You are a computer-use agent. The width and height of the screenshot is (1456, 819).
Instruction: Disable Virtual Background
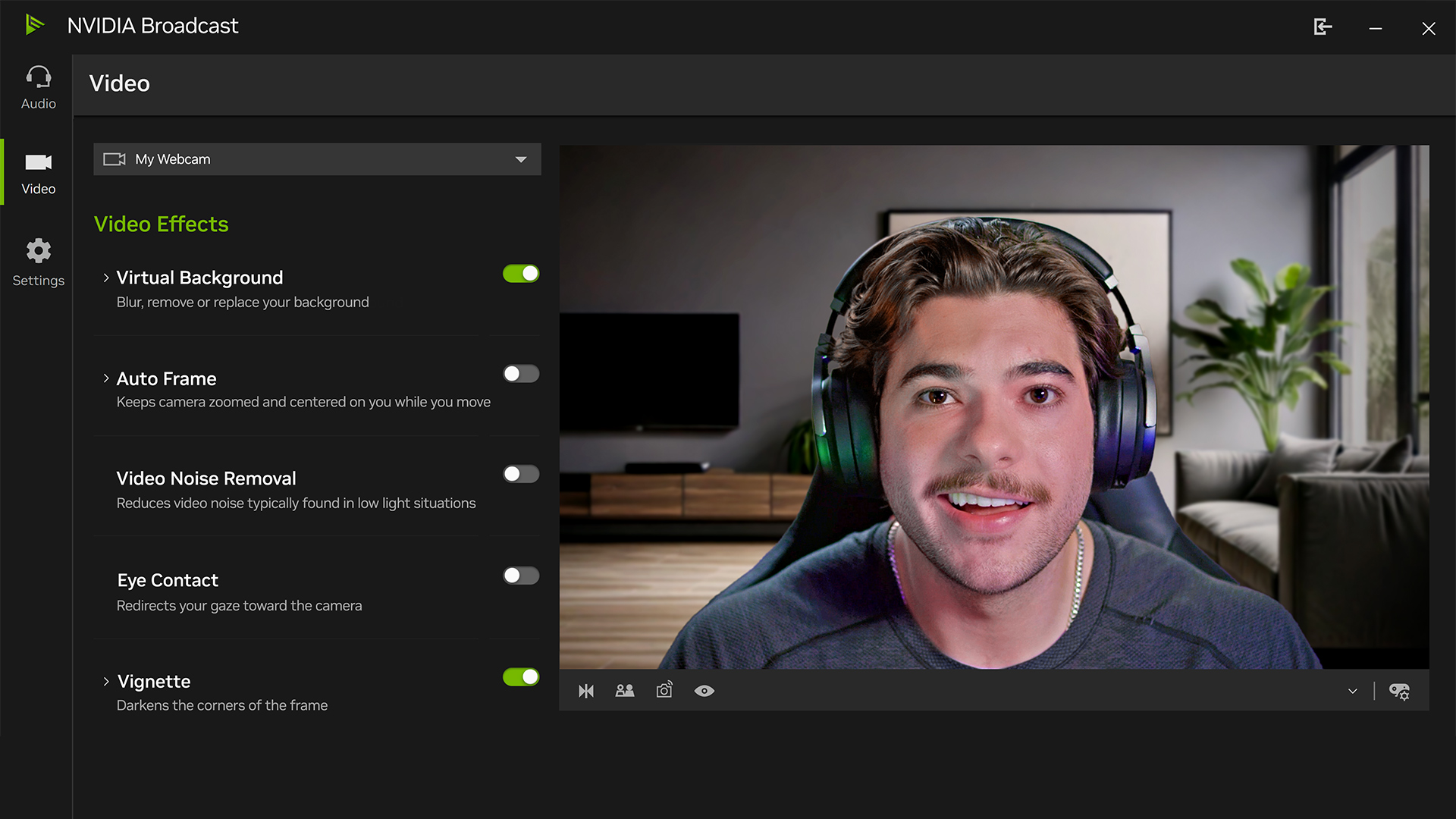(520, 273)
